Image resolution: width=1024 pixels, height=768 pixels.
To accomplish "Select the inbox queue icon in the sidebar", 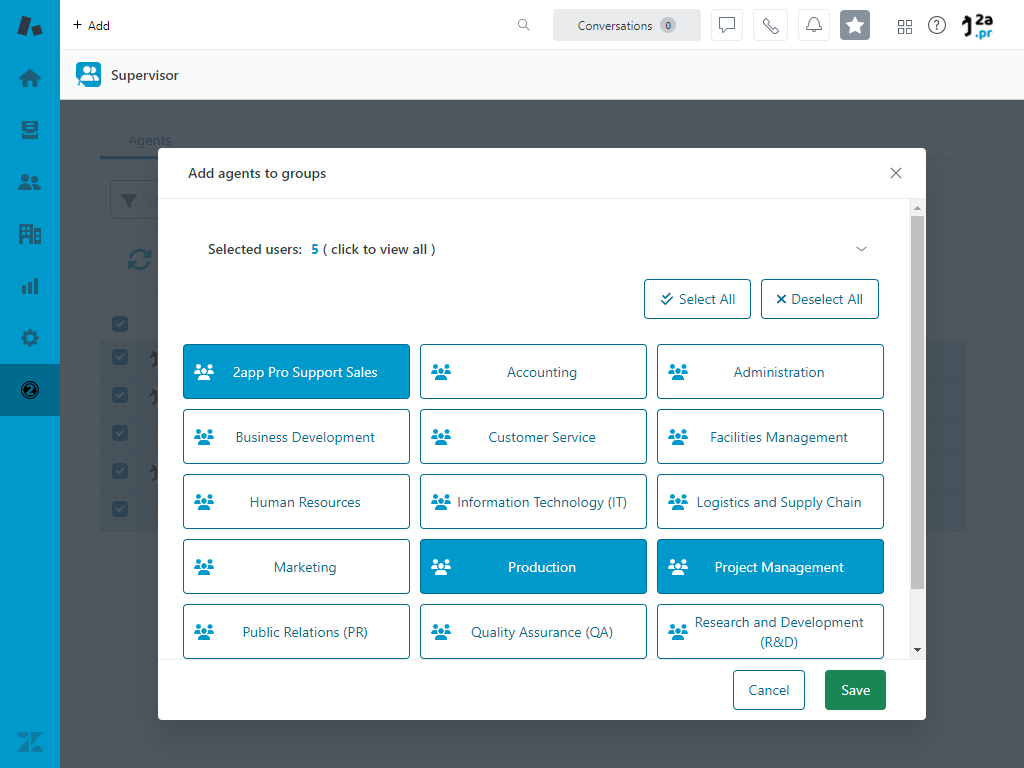I will (x=30, y=129).
